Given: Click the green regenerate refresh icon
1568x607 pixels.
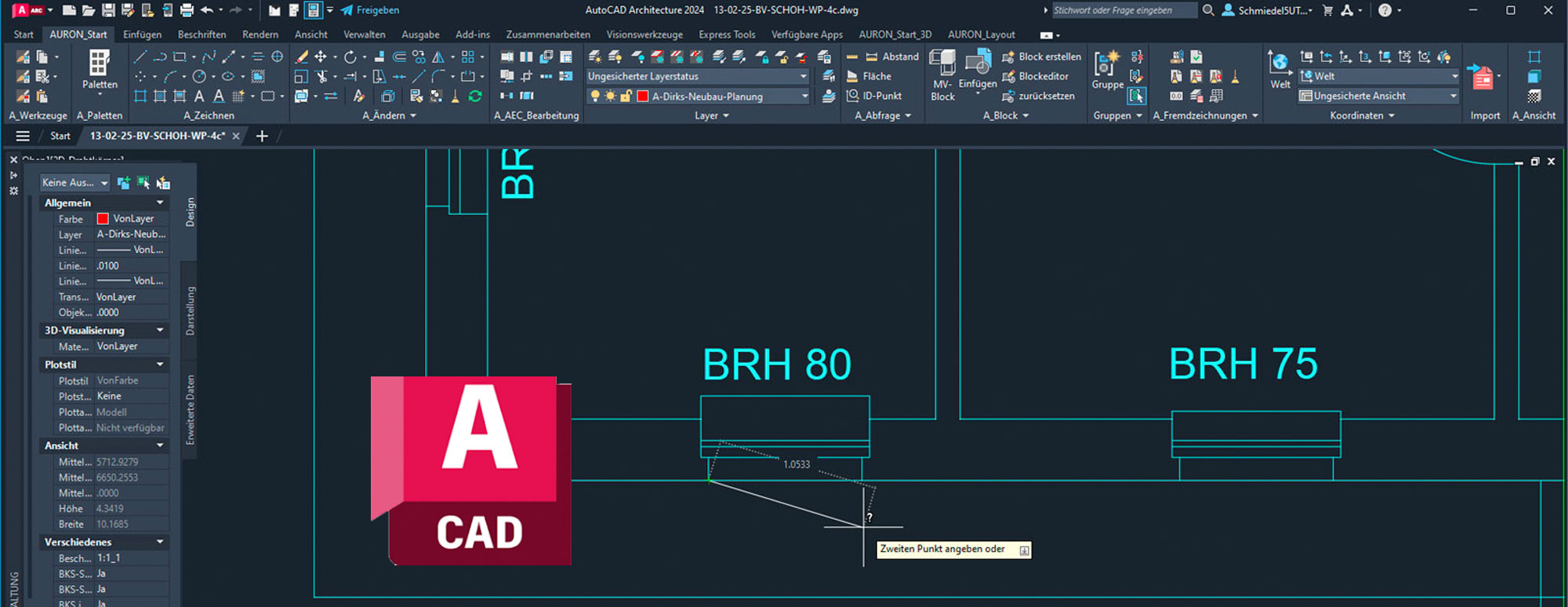Looking at the screenshot, I should [x=475, y=96].
